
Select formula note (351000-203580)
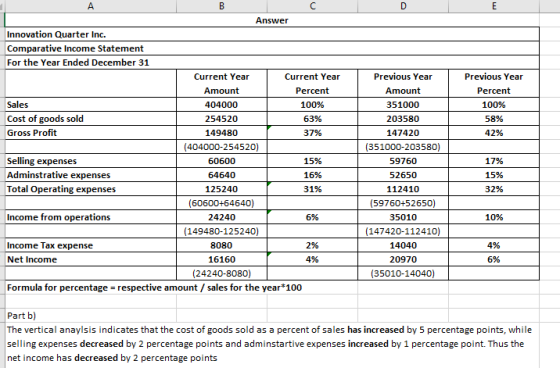[x=403, y=146]
